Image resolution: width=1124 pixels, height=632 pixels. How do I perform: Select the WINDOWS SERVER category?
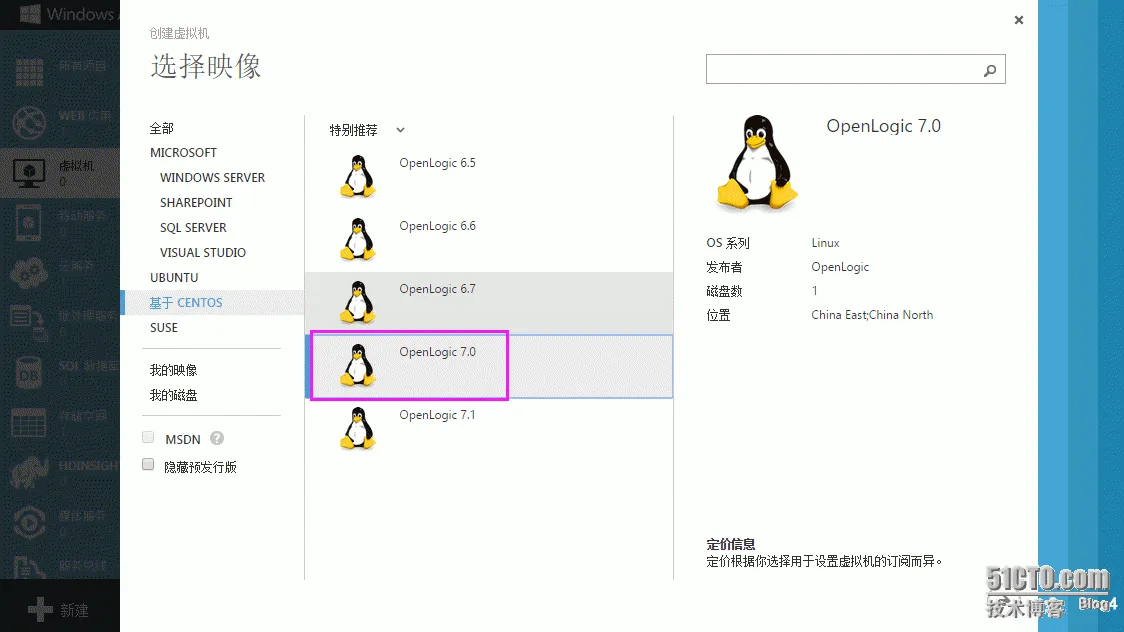(x=212, y=178)
